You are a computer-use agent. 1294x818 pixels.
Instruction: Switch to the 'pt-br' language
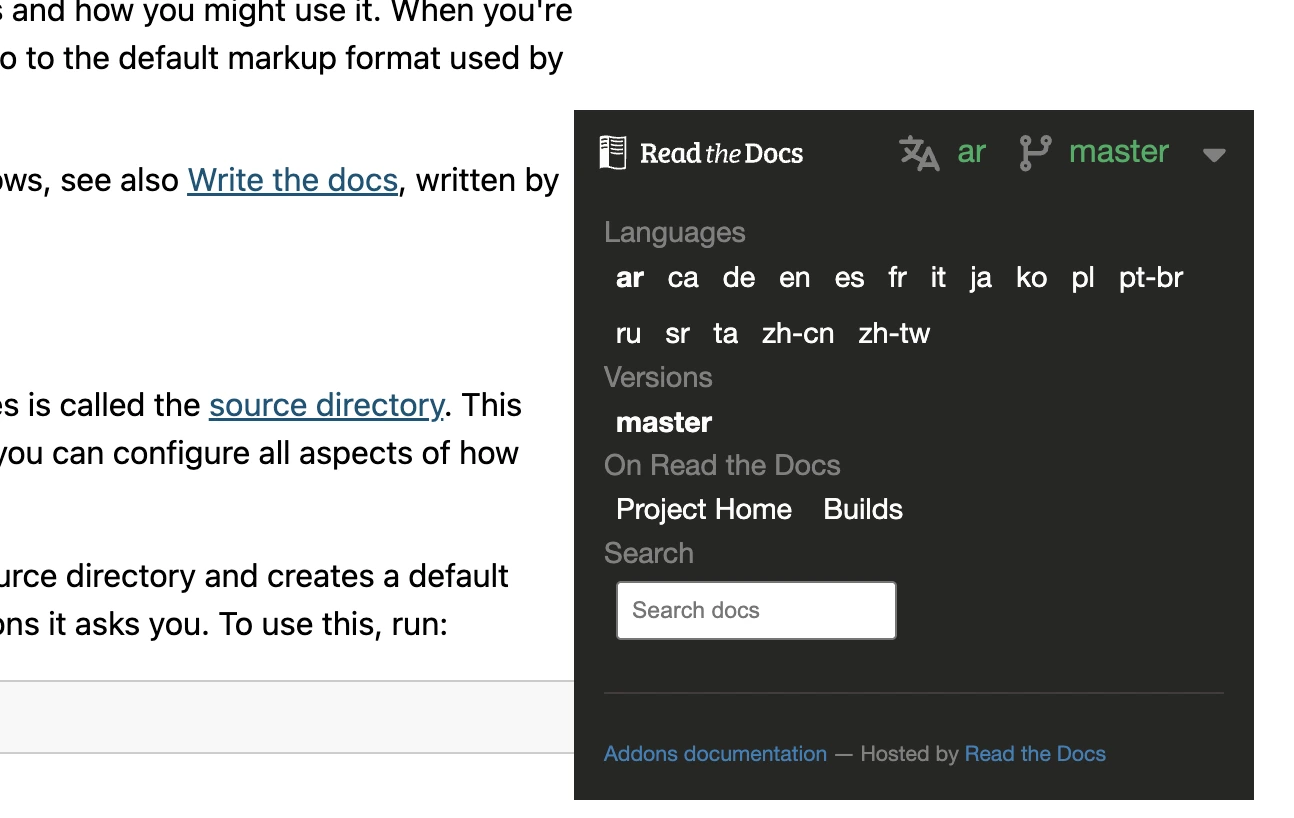point(1151,278)
